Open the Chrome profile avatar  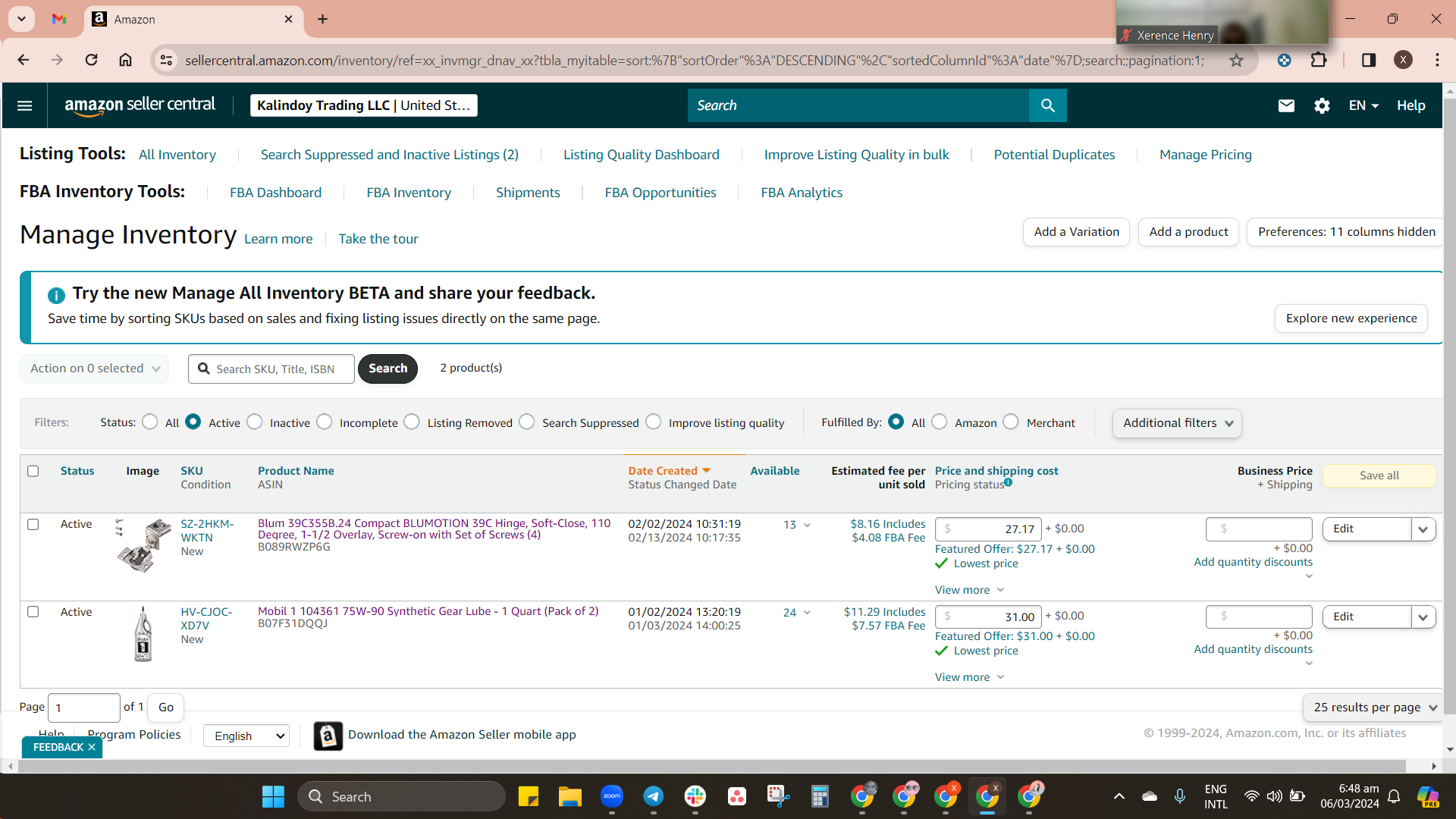coord(1403,60)
